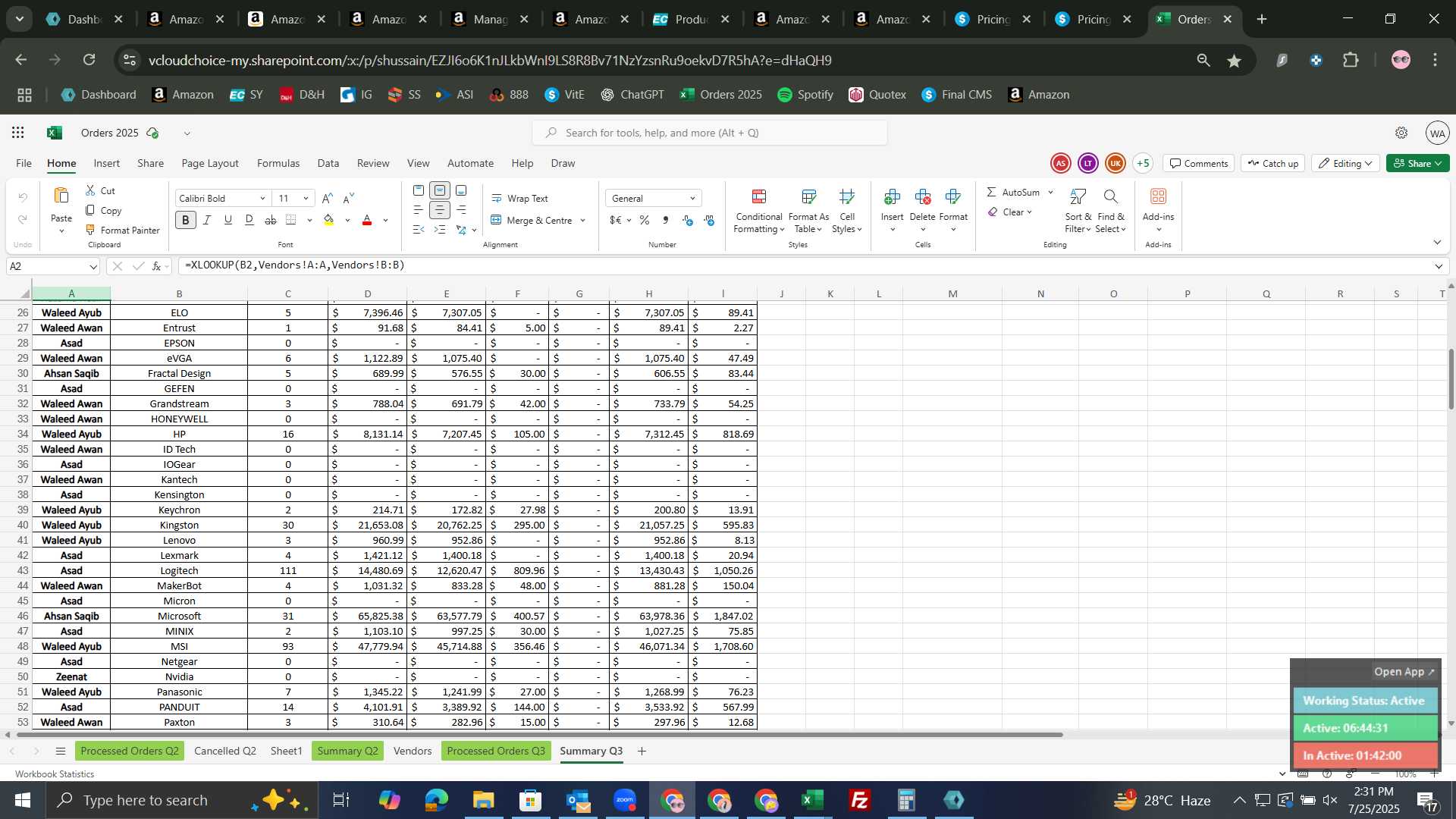
Task: Apply the yellow Fill colour swatch
Action: tap(329, 220)
